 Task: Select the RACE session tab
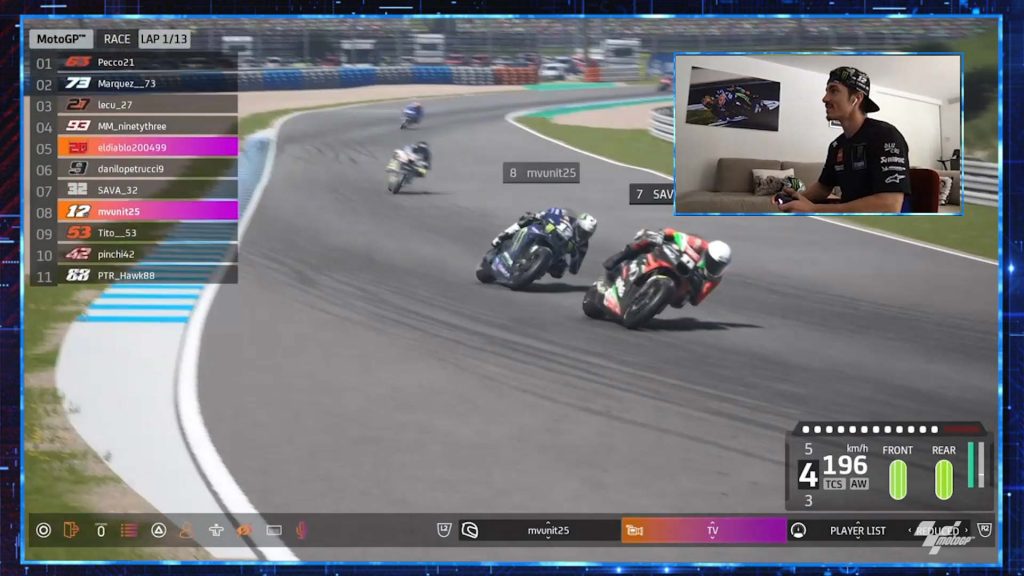[x=117, y=39]
